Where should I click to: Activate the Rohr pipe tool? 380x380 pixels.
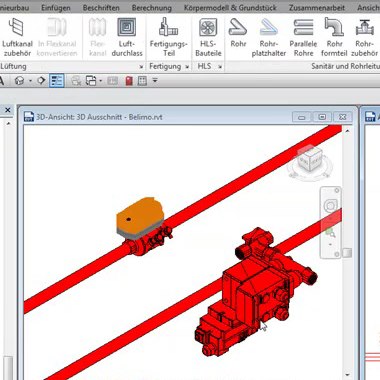(x=238, y=33)
